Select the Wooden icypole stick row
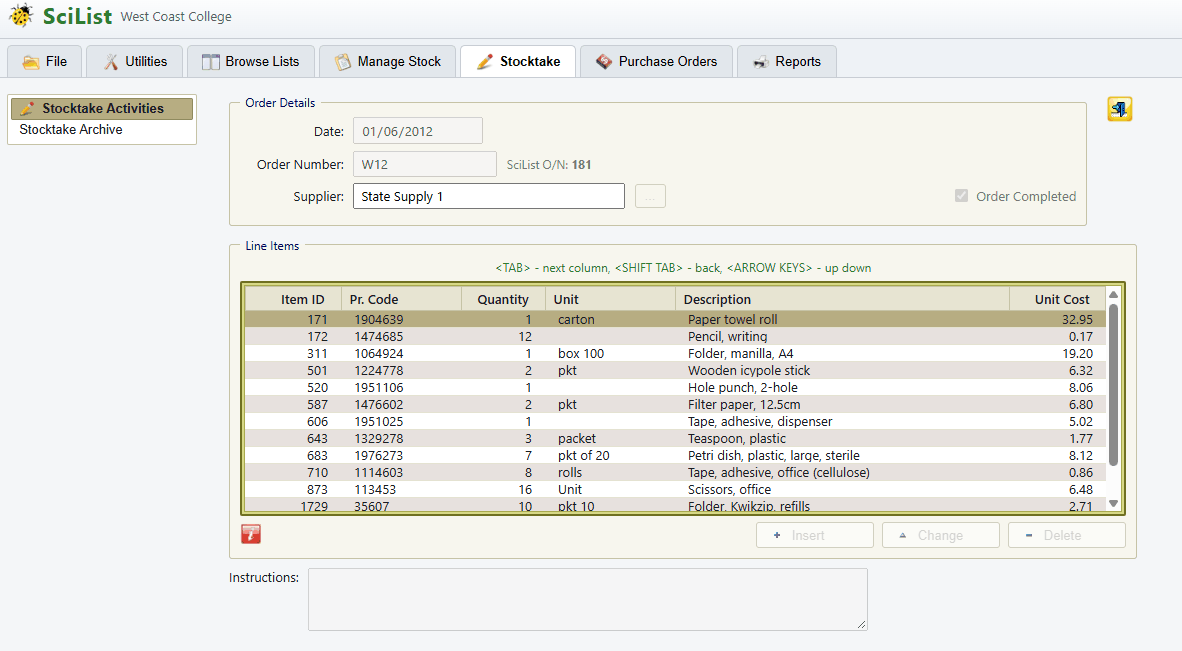Image resolution: width=1182 pixels, height=651 pixels. coord(675,371)
